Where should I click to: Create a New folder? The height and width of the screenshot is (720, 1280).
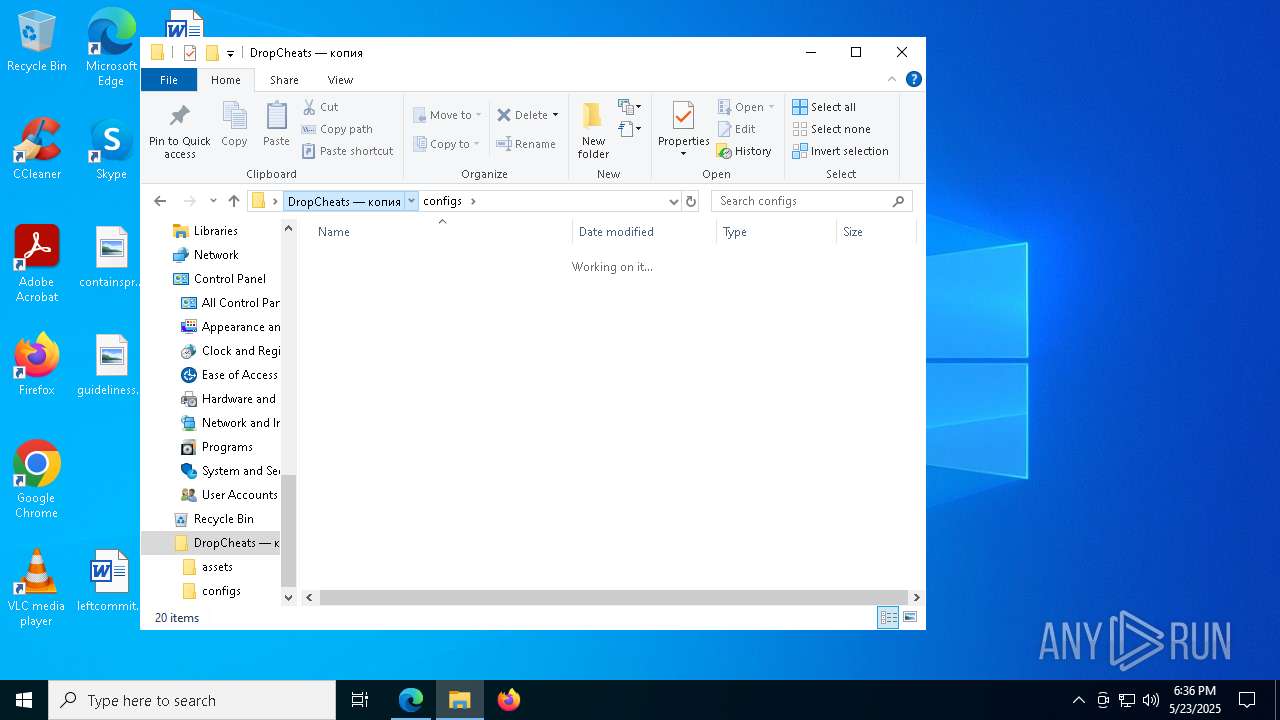593,130
